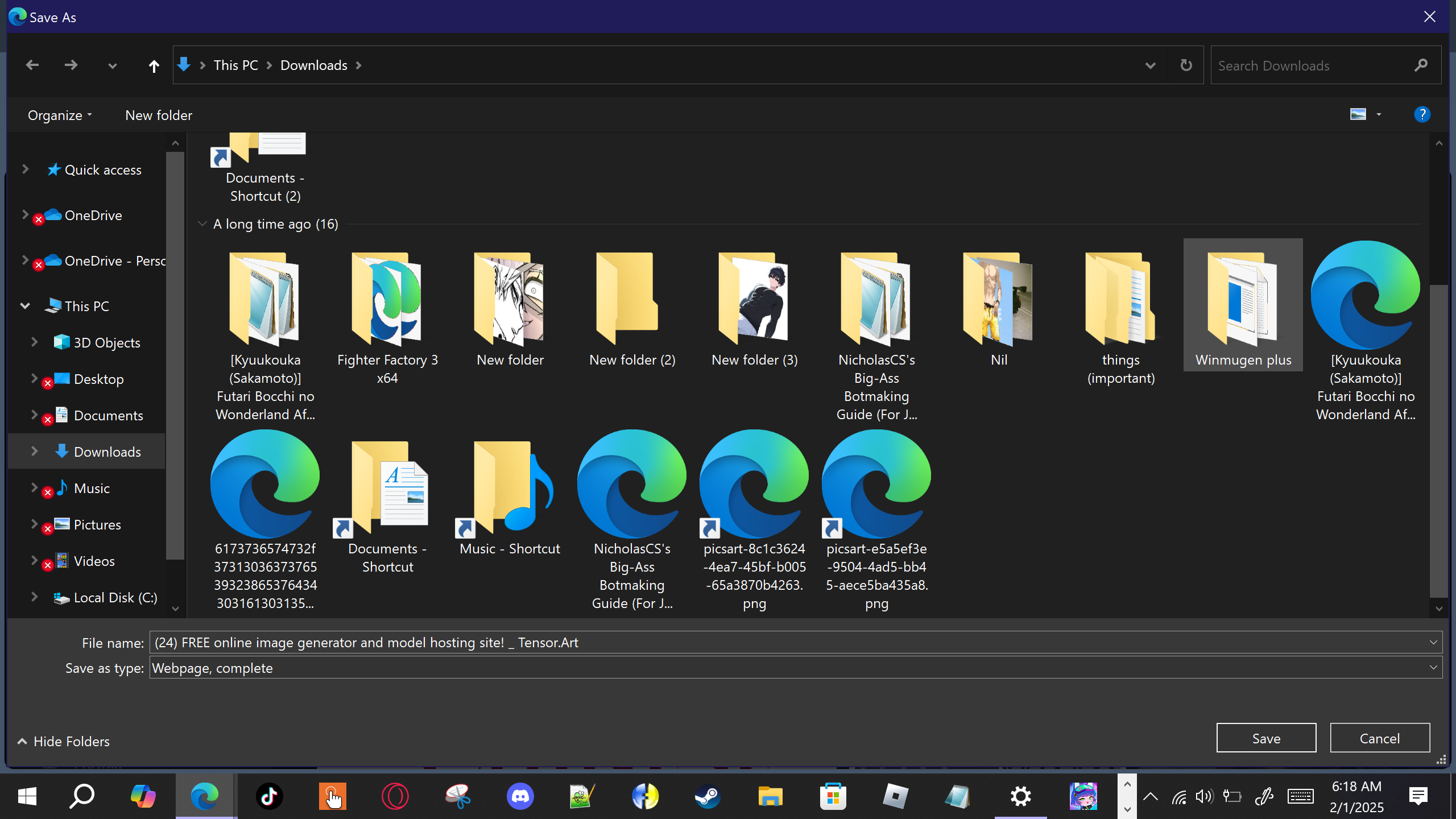Expand the Quick access tree node
Screen dimensions: 1456x819
(25, 169)
